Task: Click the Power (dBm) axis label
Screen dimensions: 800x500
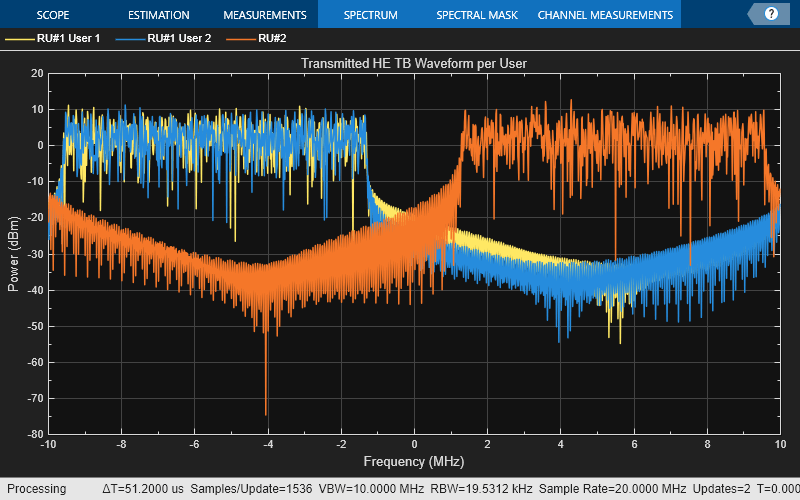Action: click(x=13, y=254)
